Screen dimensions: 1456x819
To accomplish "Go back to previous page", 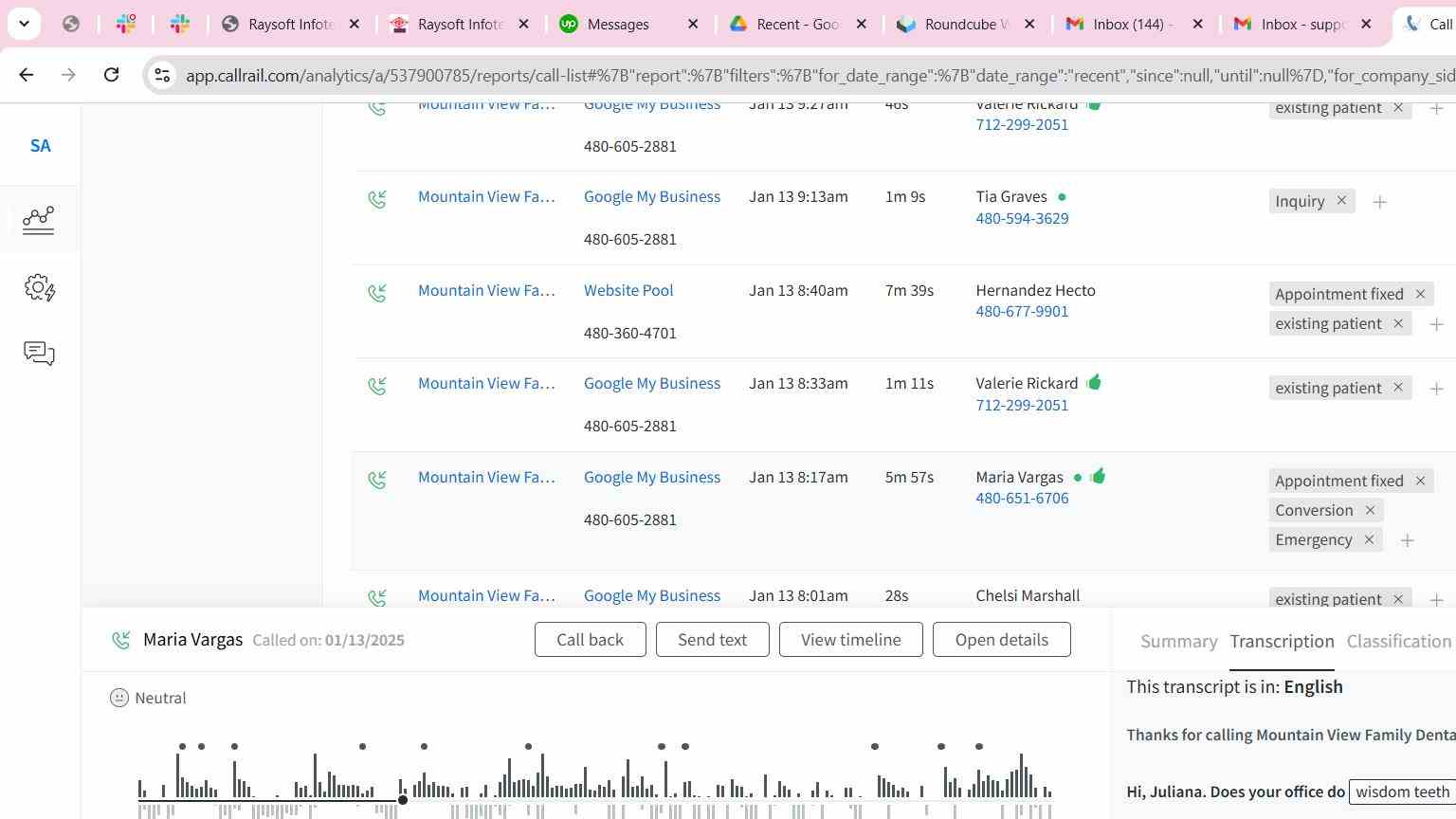I will pyautogui.click(x=27, y=75).
